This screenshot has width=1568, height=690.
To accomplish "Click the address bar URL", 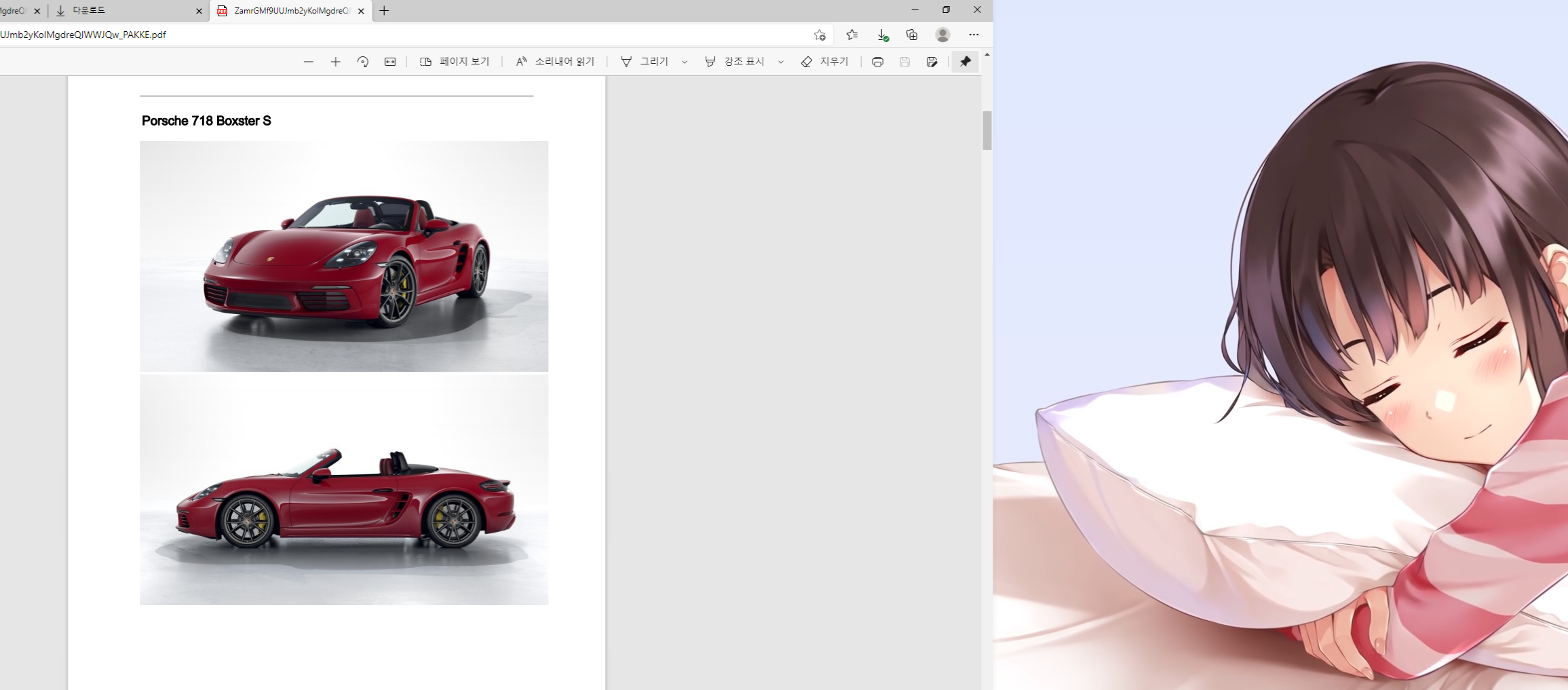I will coord(83,35).
